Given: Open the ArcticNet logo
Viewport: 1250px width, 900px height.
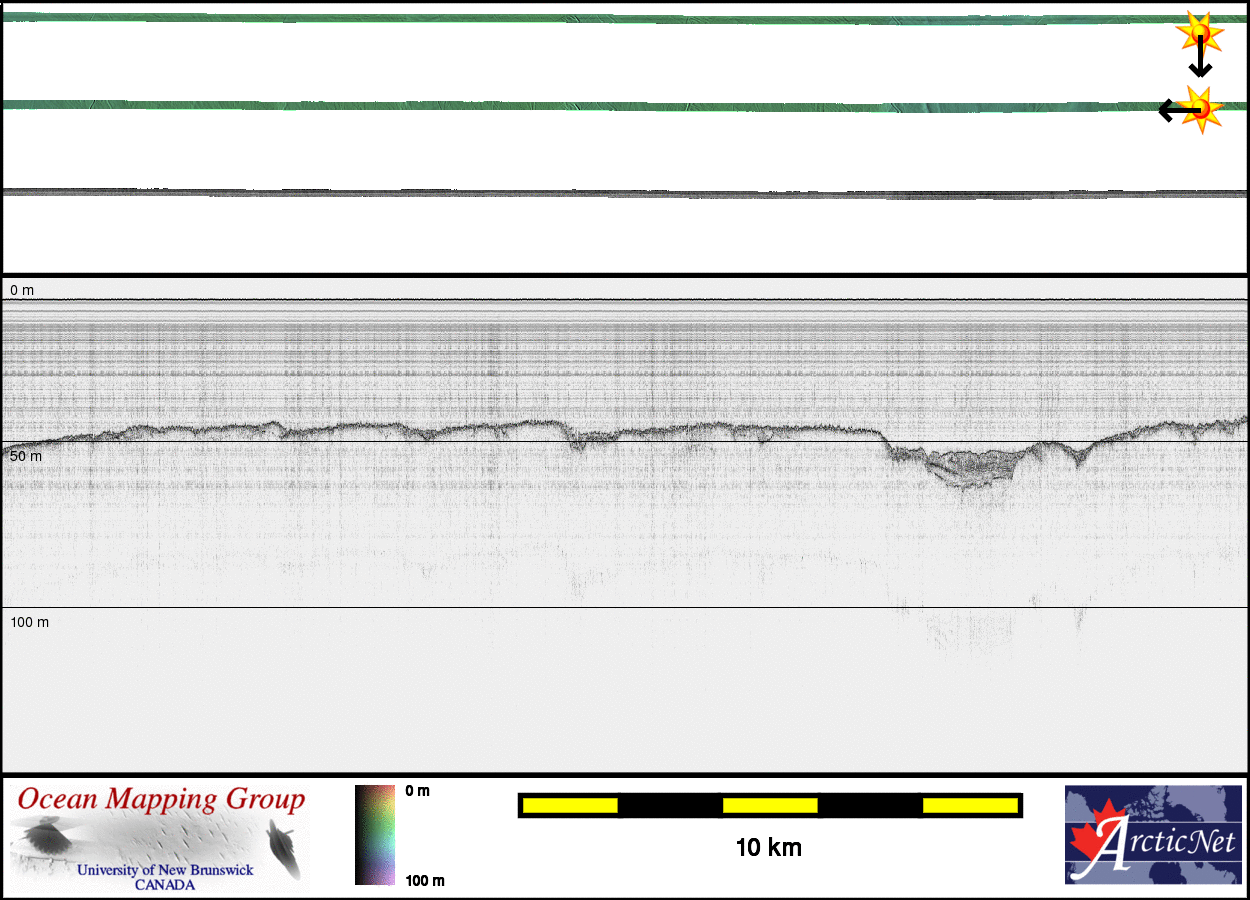Looking at the screenshot, I should pyautogui.click(x=1153, y=835).
